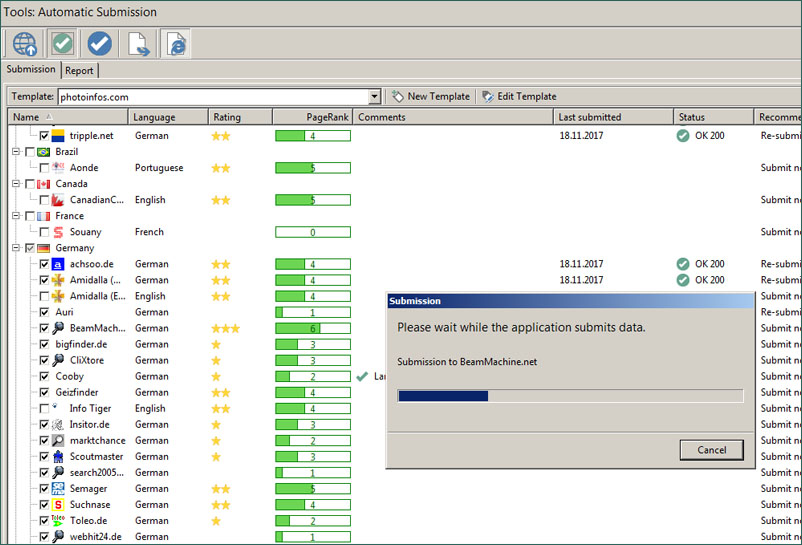Uncheck the bigfinder.de checkbox

pyautogui.click(x=44, y=344)
